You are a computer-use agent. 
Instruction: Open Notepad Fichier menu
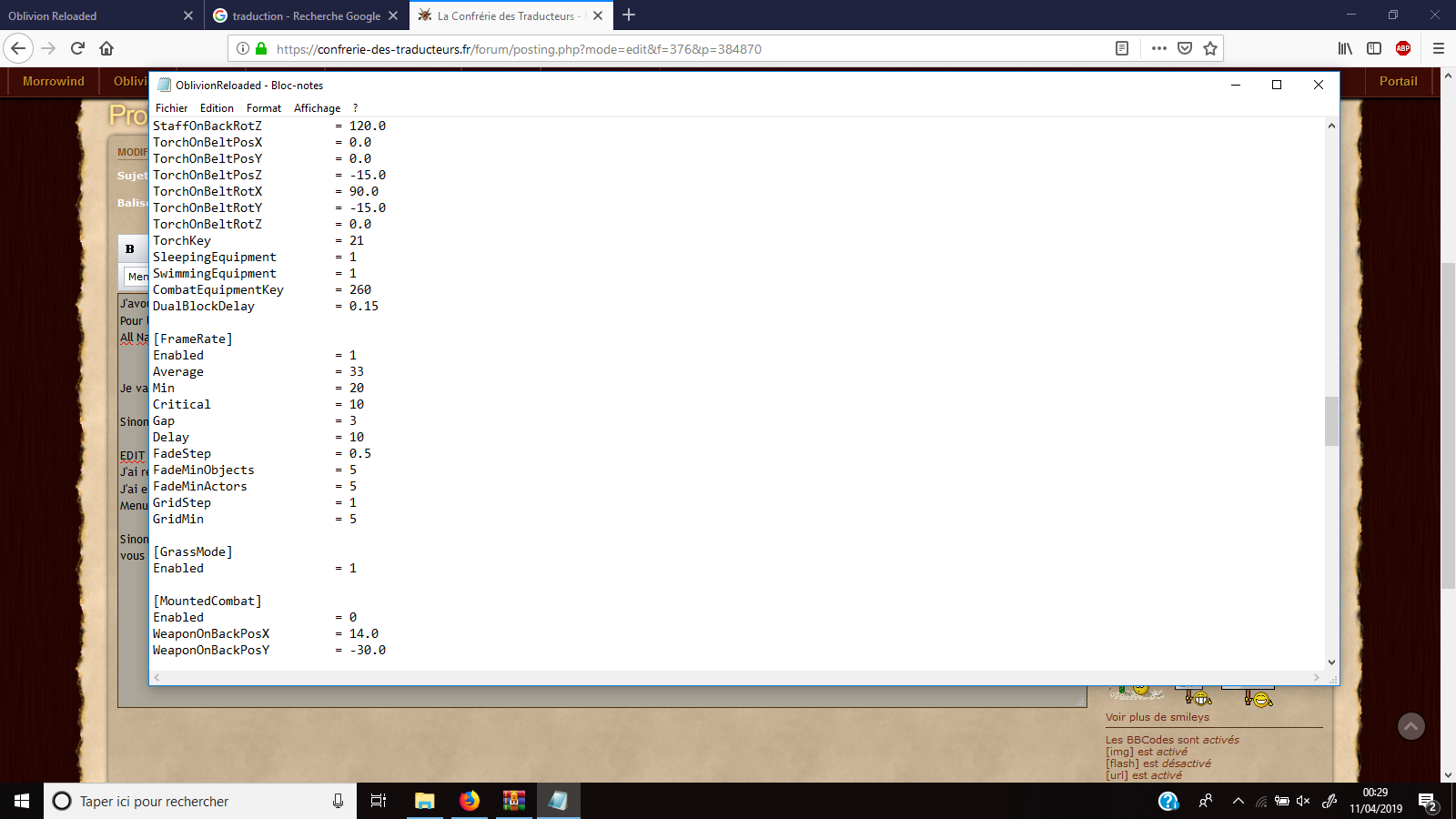click(x=171, y=107)
